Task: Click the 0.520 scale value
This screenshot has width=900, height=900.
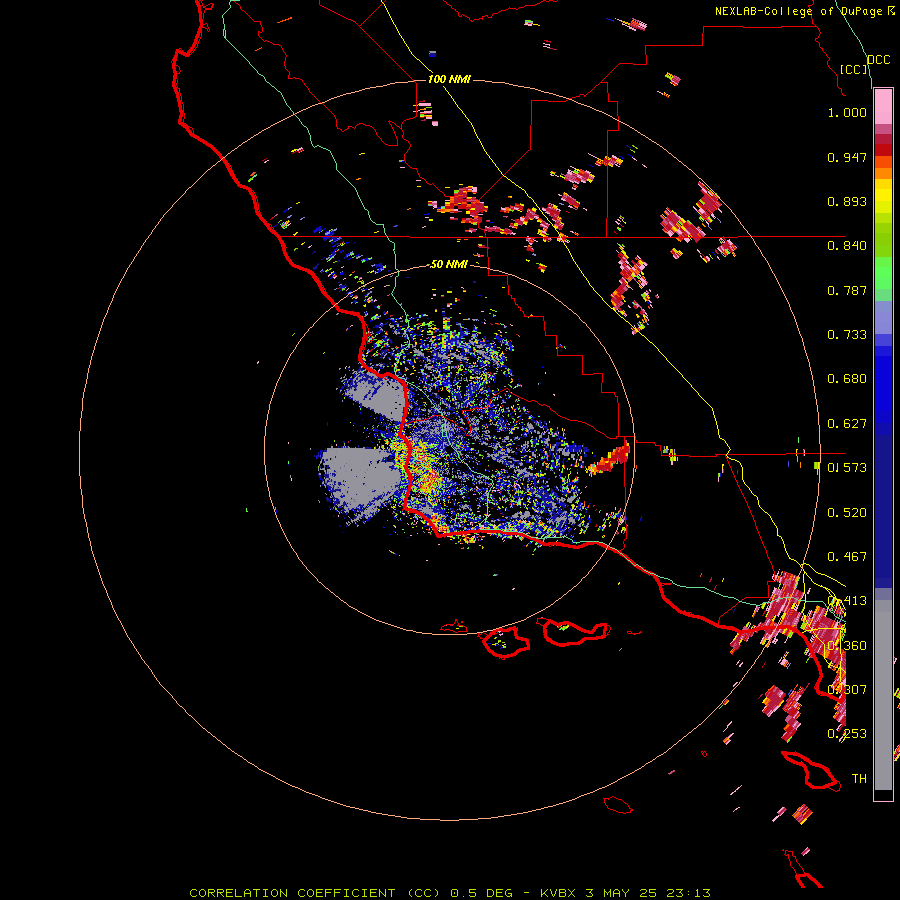Action: (x=847, y=512)
